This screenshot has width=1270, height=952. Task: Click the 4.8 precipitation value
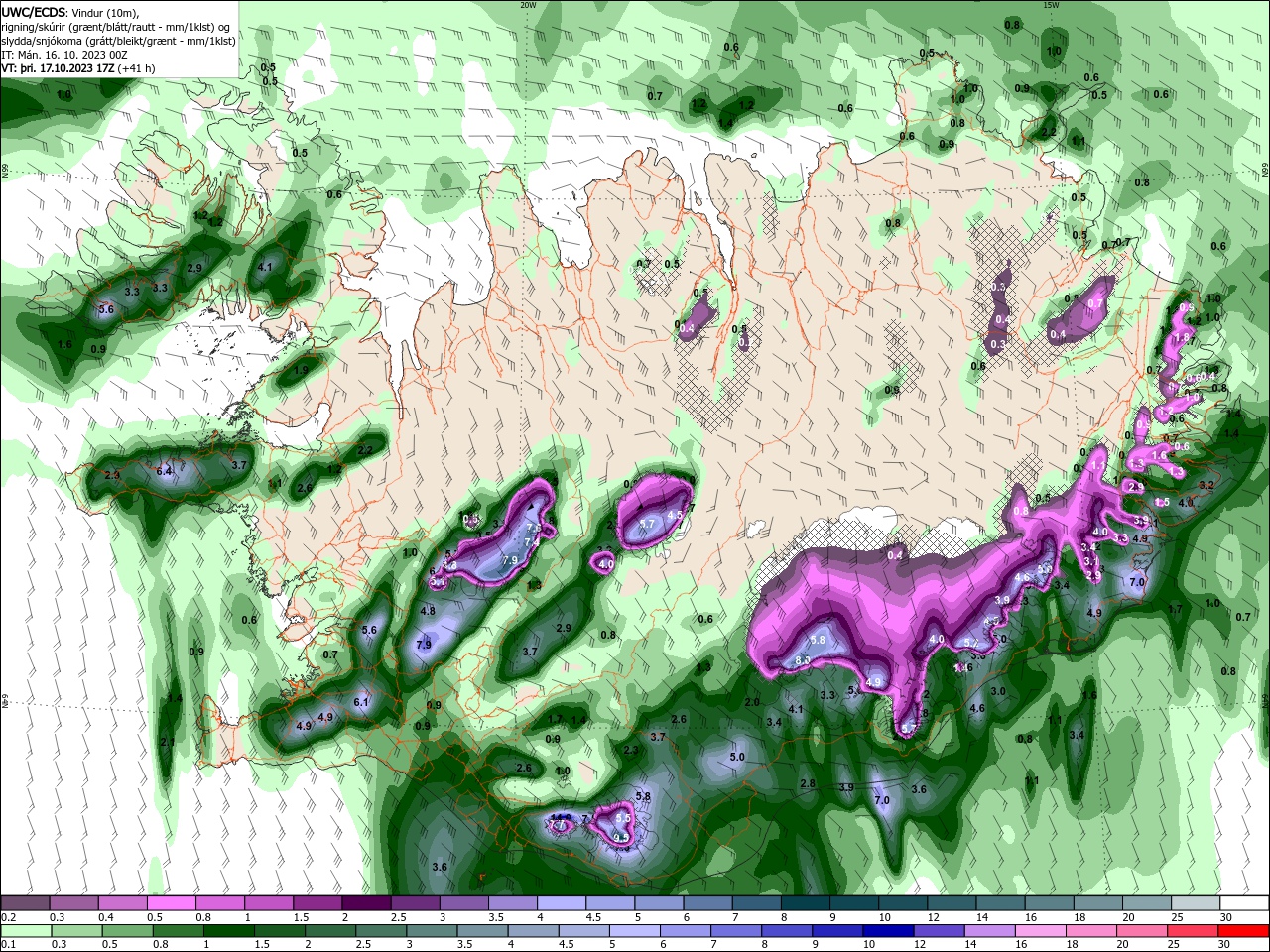click(428, 611)
